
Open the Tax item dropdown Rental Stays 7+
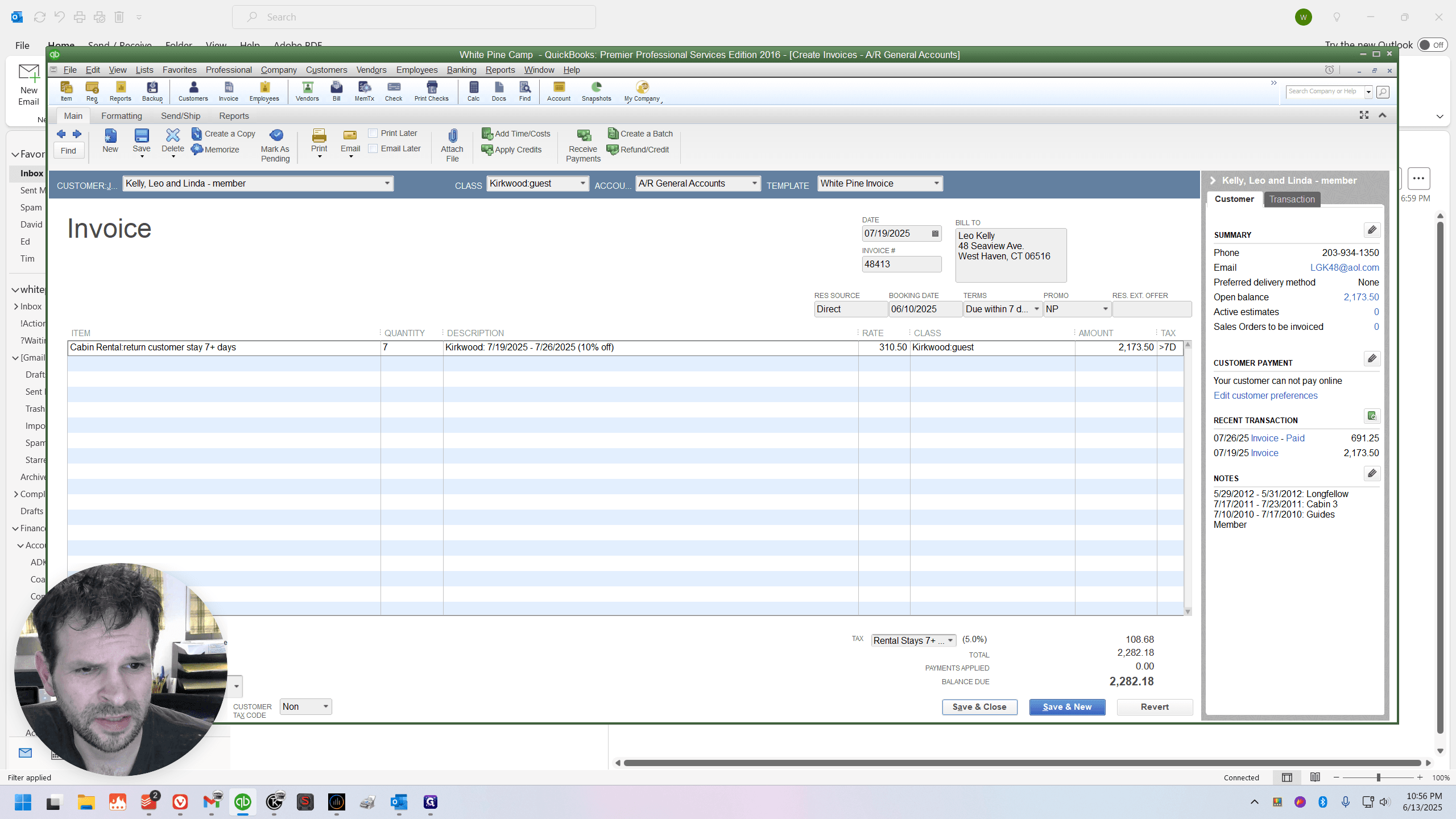tap(950, 640)
